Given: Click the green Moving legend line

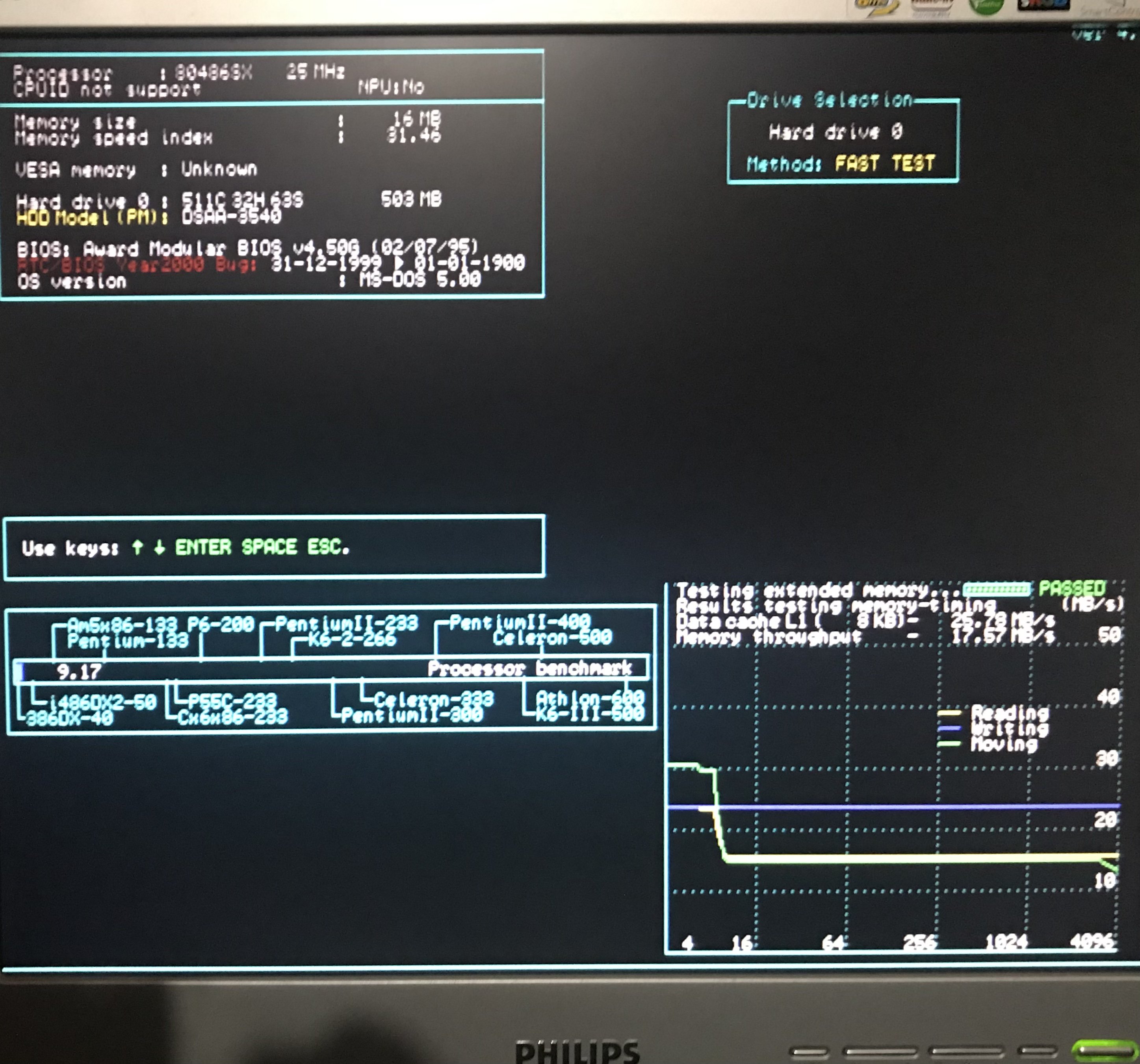Looking at the screenshot, I should (x=949, y=744).
